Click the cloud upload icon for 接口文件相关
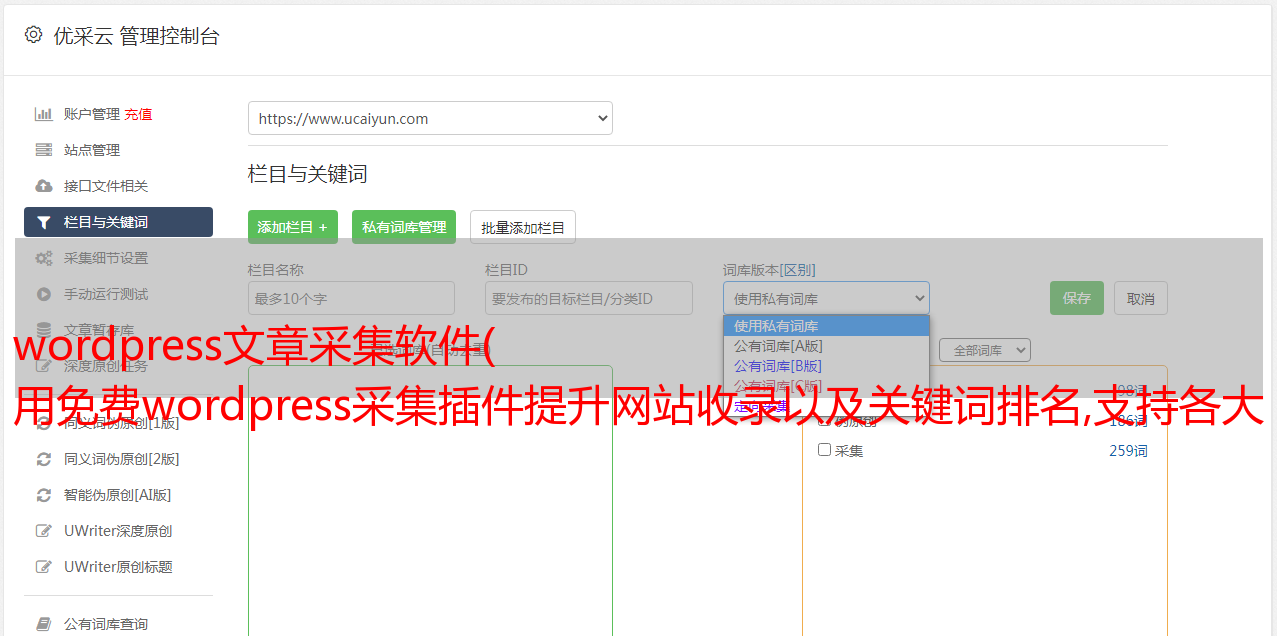The image size is (1277, 636). click(x=44, y=186)
